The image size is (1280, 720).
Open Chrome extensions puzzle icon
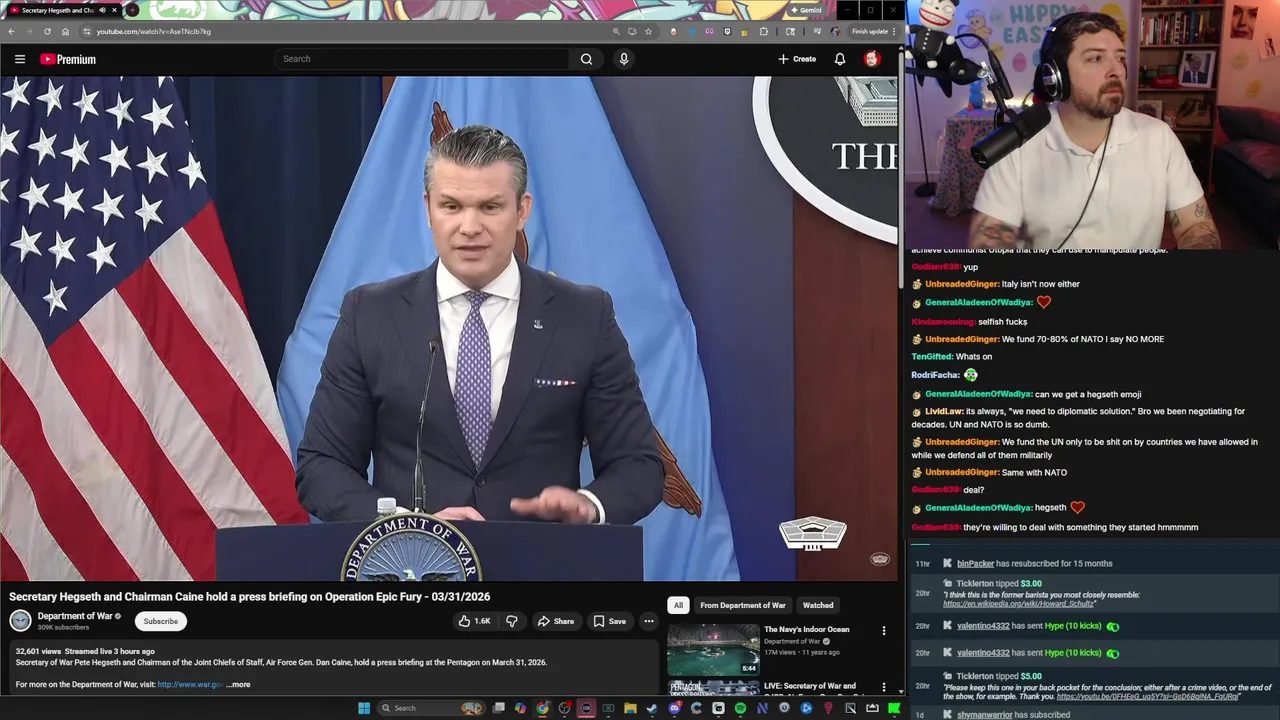click(x=764, y=31)
